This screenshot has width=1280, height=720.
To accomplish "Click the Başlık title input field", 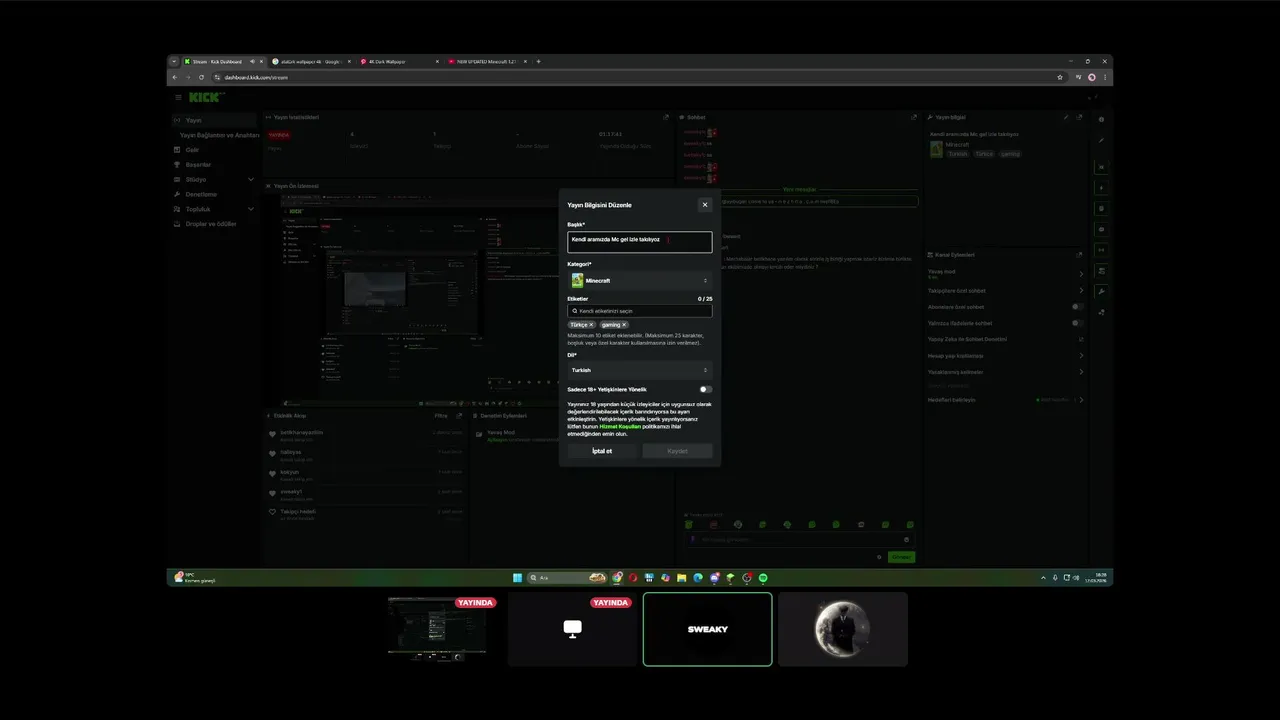I will pos(640,241).
